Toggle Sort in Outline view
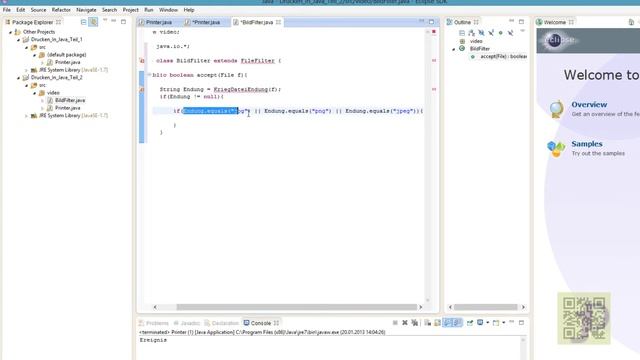The width and height of the screenshot is (640, 360). (471, 33)
